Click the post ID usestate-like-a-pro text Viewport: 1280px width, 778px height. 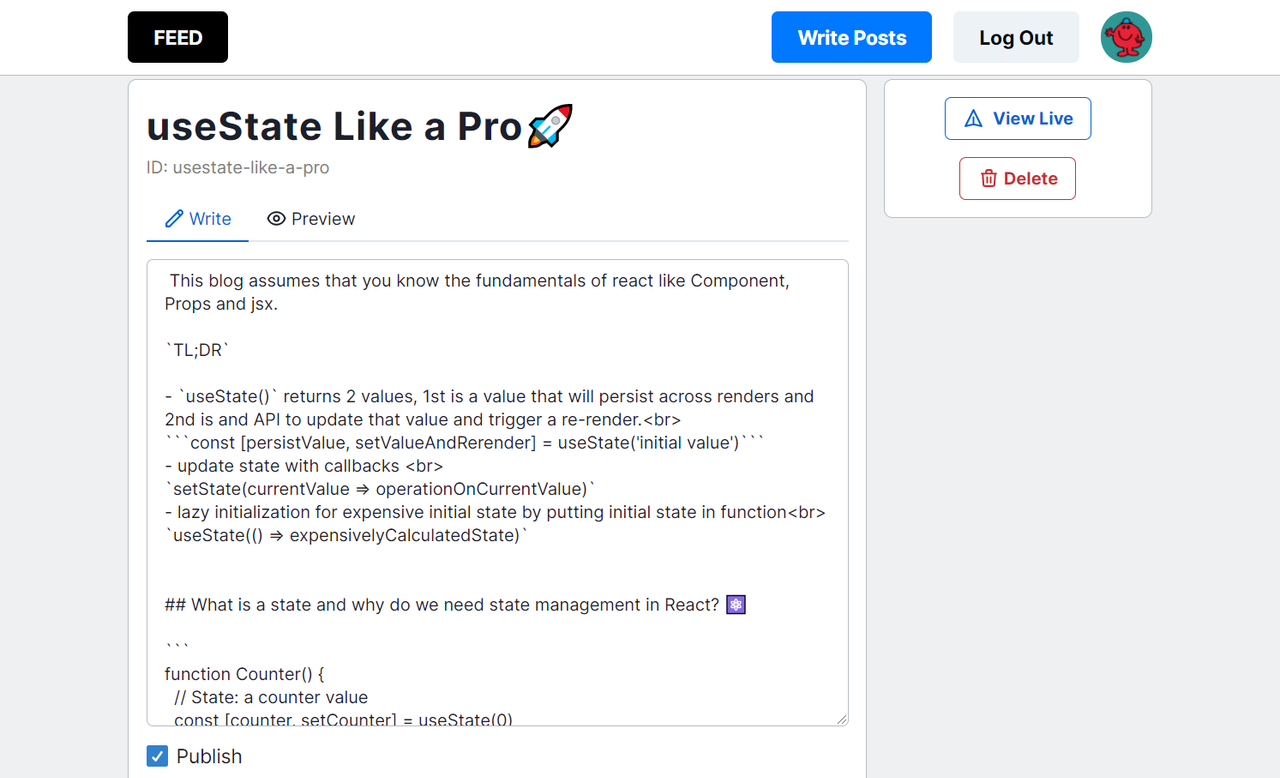pyautogui.click(x=238, y=167)
